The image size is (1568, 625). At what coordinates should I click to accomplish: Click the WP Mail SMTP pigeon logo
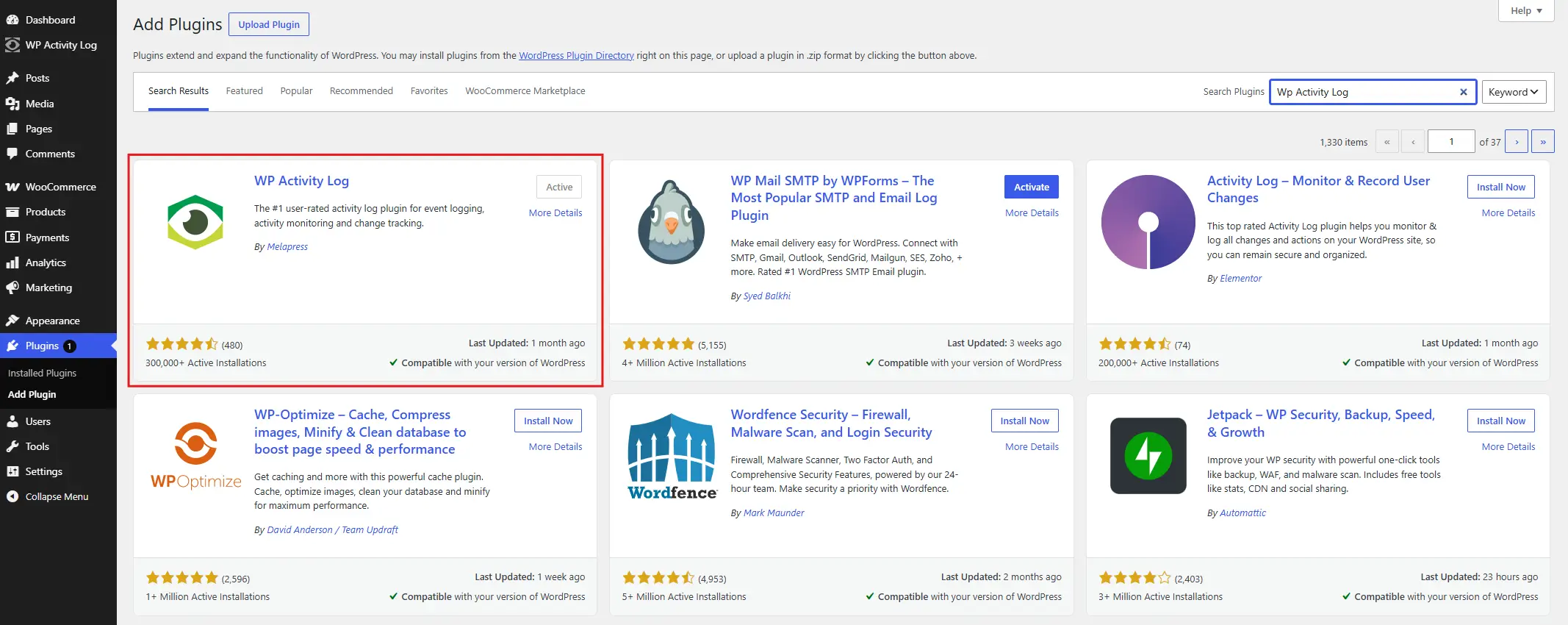pyautogui.click(x=672, y=222)
